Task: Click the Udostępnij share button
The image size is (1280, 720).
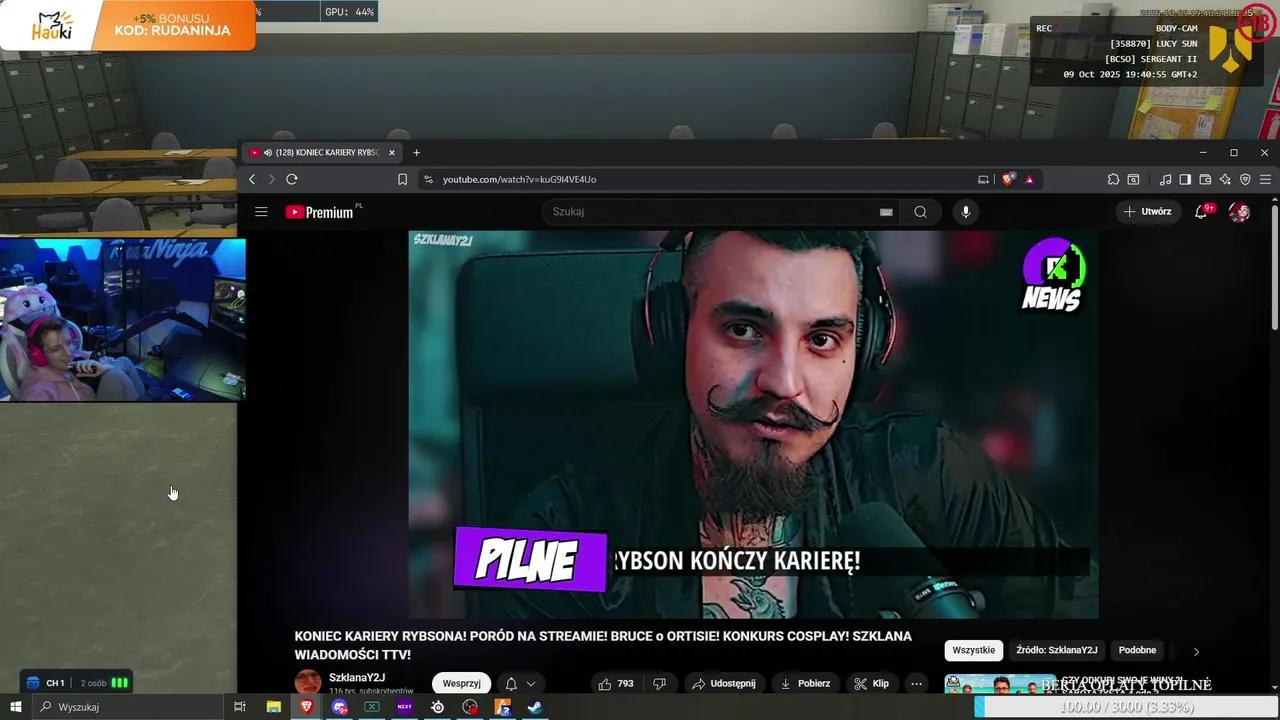Action: coord(723,684)
